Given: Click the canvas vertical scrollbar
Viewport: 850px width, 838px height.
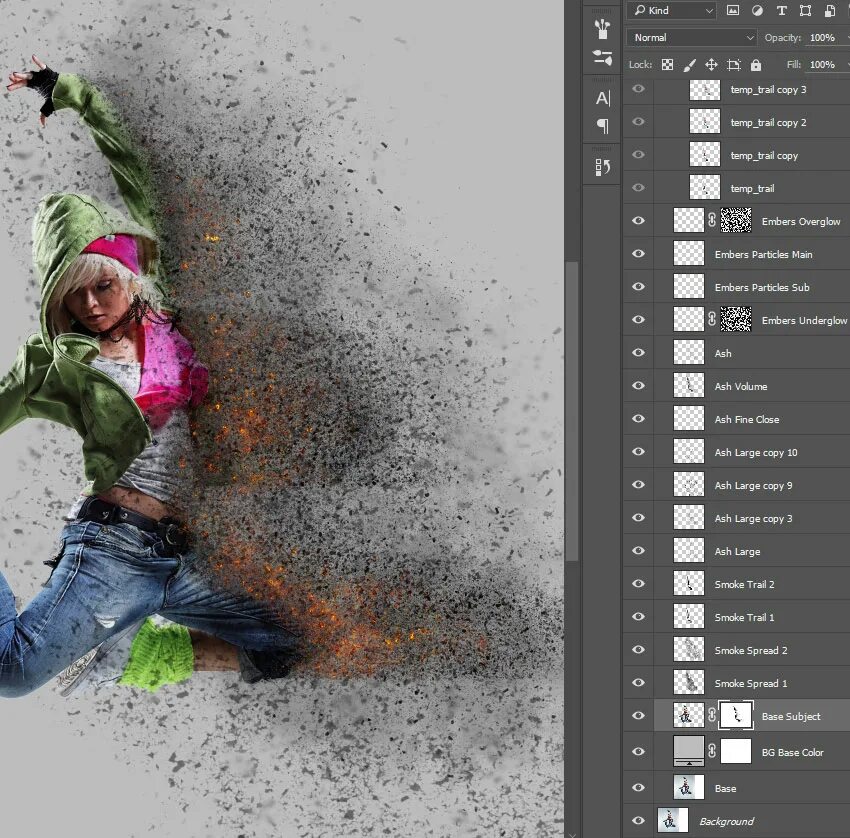Looking at the screenshot, I should point(571,412).
